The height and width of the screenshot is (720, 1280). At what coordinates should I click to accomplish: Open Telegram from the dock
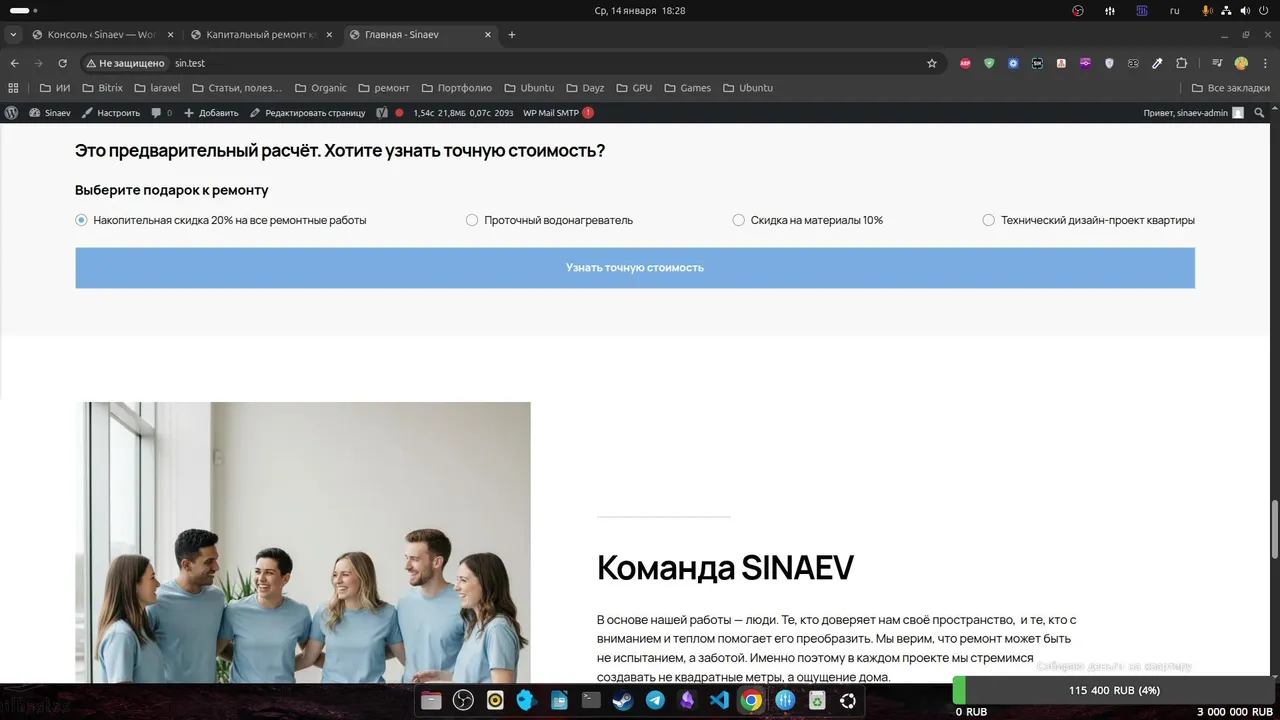(655, 701)
